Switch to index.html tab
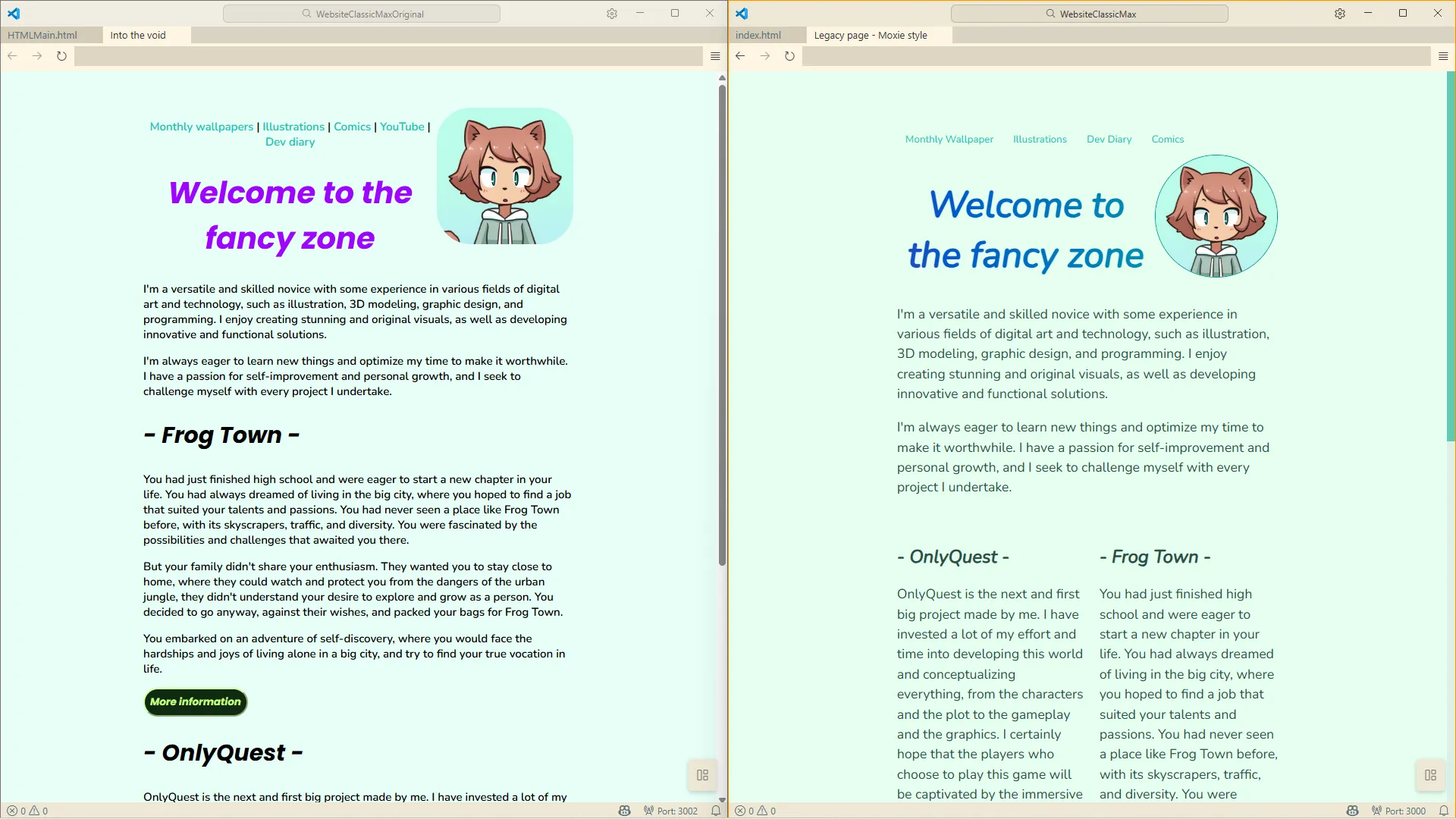This screenshot has width=1456, height=819. pyautogui.click(x=758, y=35)
